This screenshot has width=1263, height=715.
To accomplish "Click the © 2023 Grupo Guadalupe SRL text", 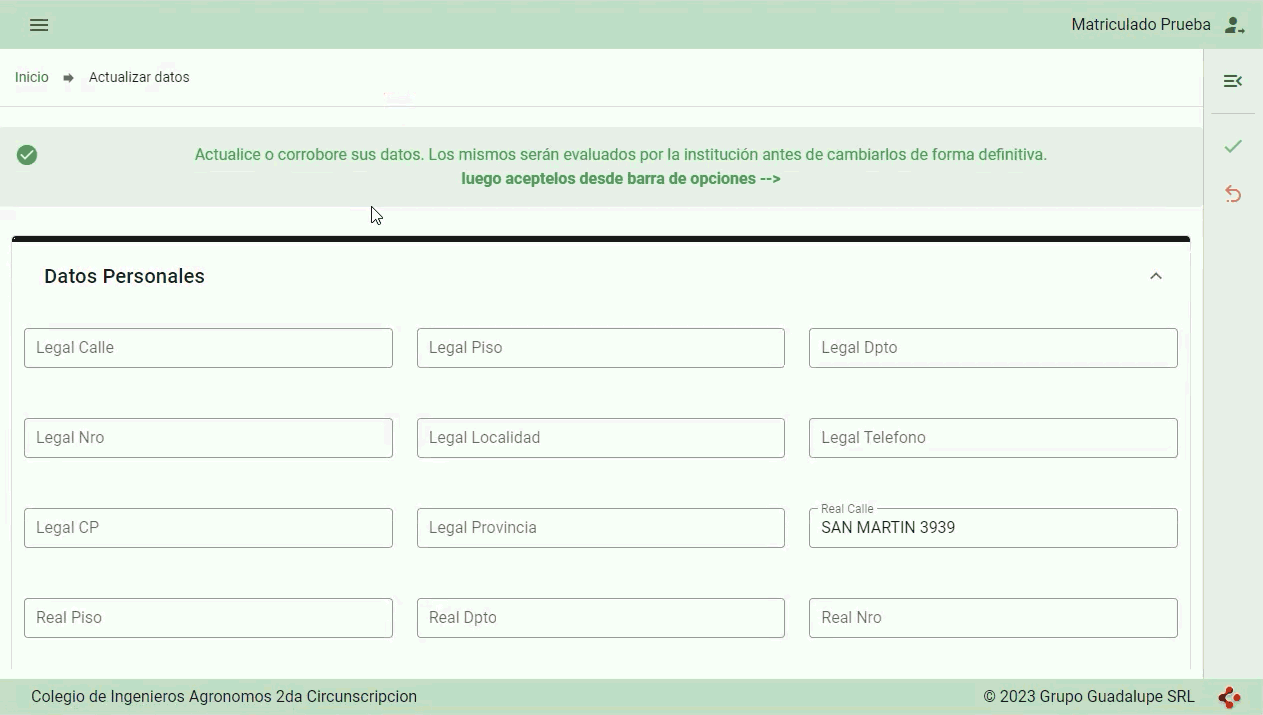I will (1089, 697).
